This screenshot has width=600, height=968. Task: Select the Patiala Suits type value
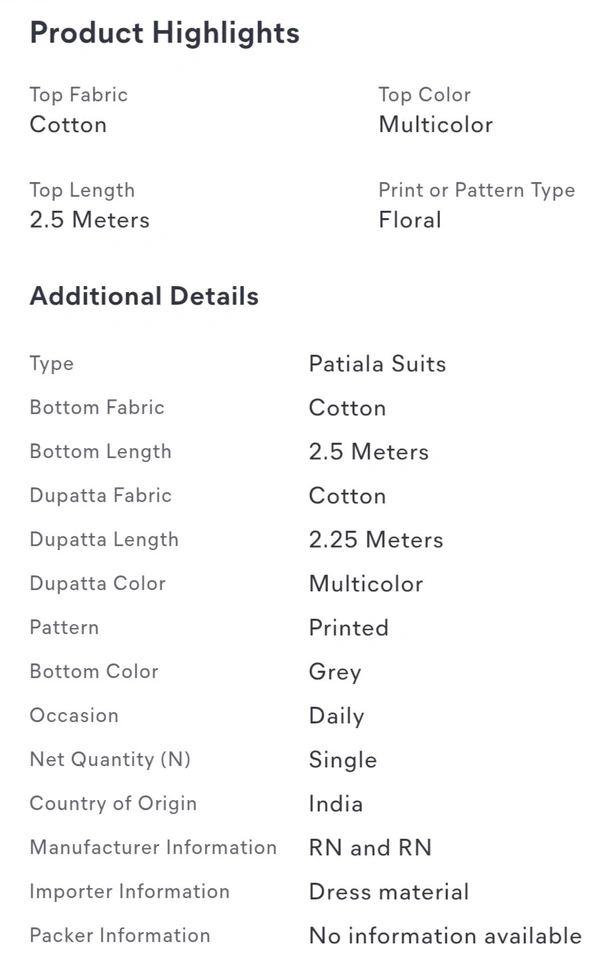(x=377, y=364)
